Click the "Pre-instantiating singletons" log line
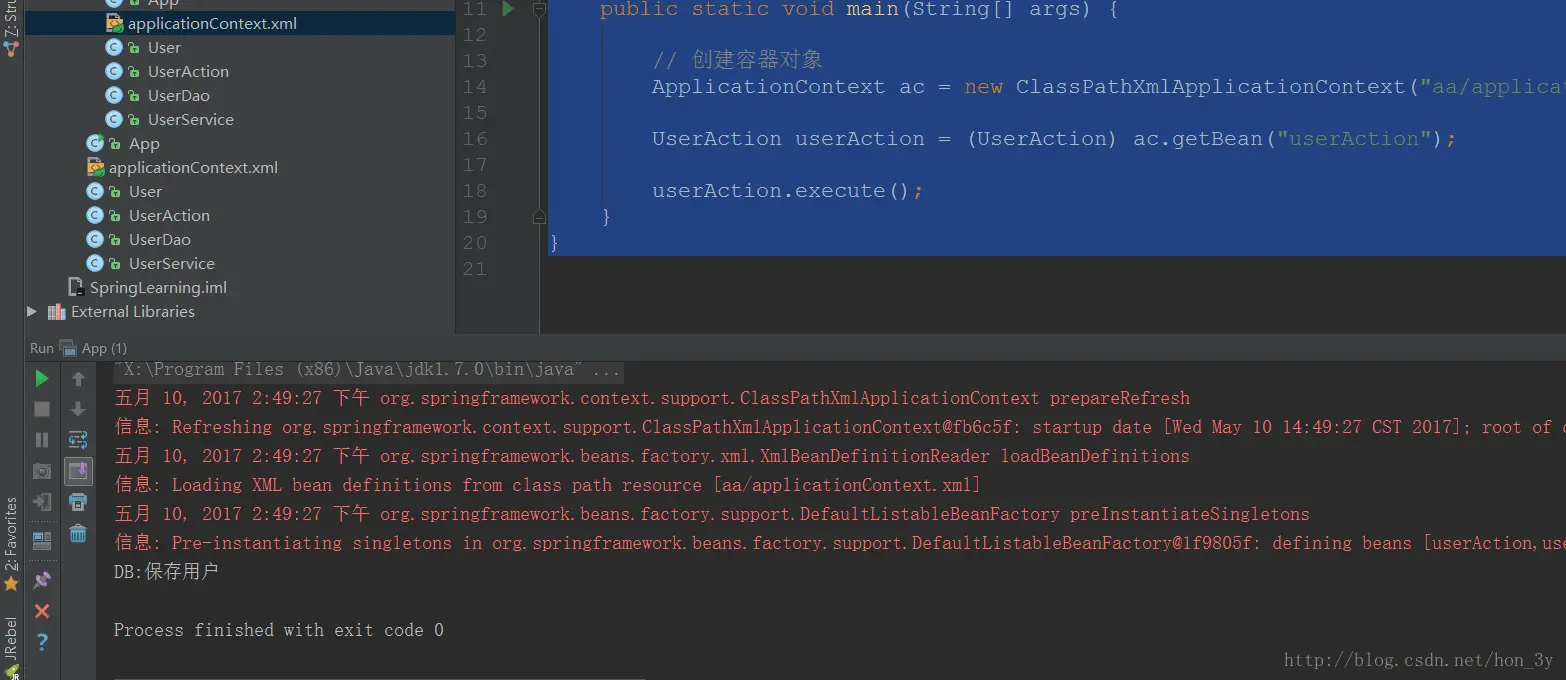 (x=839, y=543)
